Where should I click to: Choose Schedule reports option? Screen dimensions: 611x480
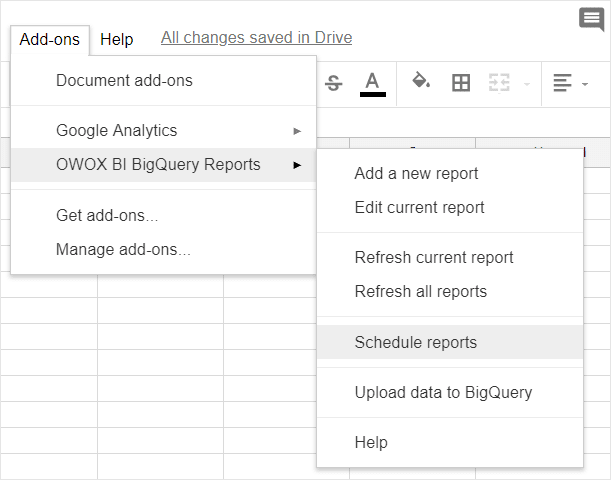coord(415,342)
